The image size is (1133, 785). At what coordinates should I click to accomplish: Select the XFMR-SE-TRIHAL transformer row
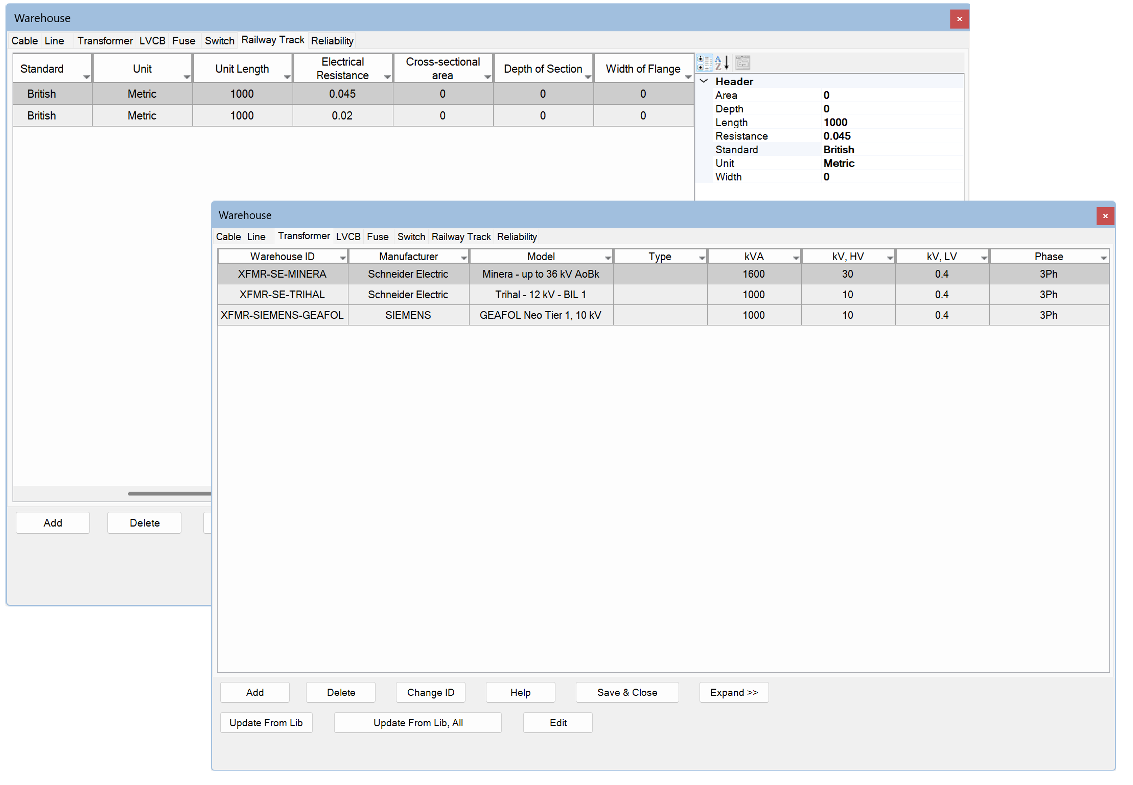coord(282,295)
